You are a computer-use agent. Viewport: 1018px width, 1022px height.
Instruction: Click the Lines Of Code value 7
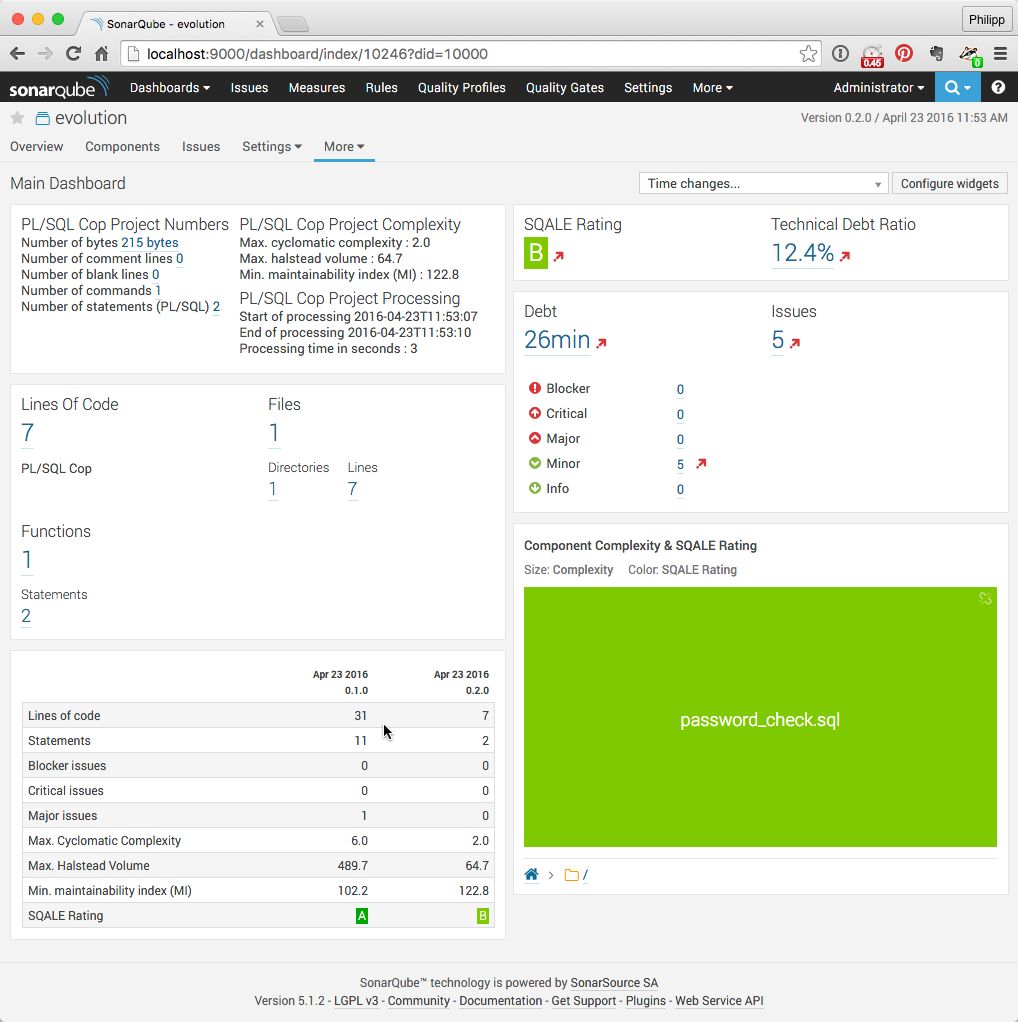(x=27, y=433)
